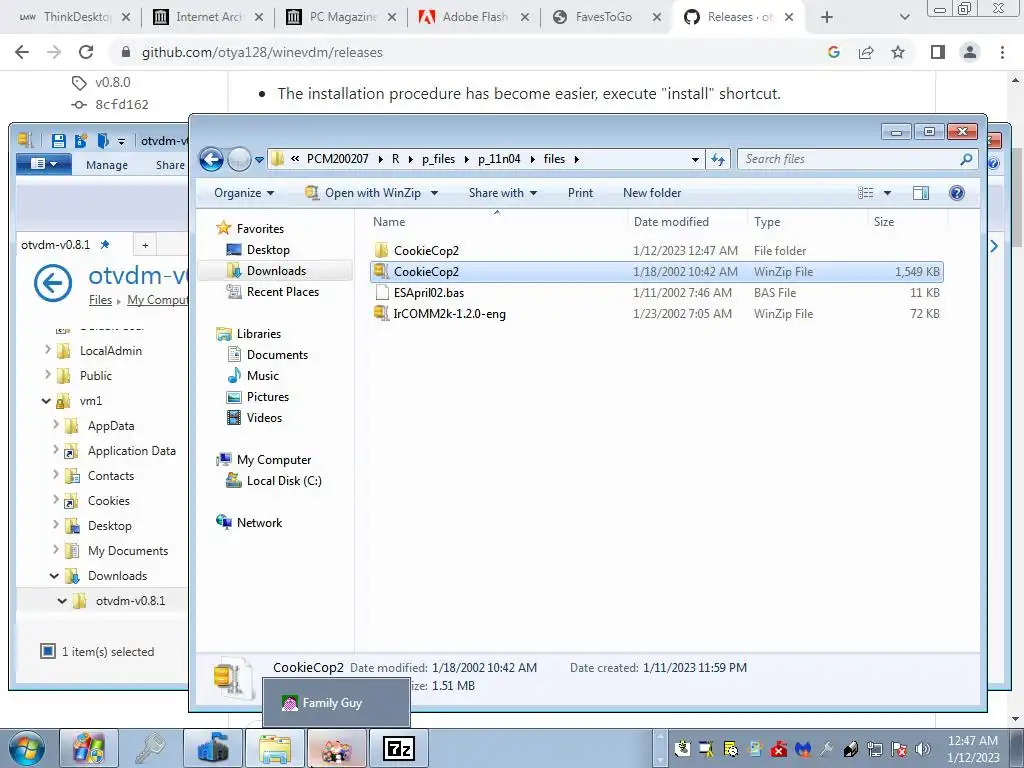Viewport: 1024px width, 768px height.
Task: Click Chrome share page icon
Action: tap(867, 52)
